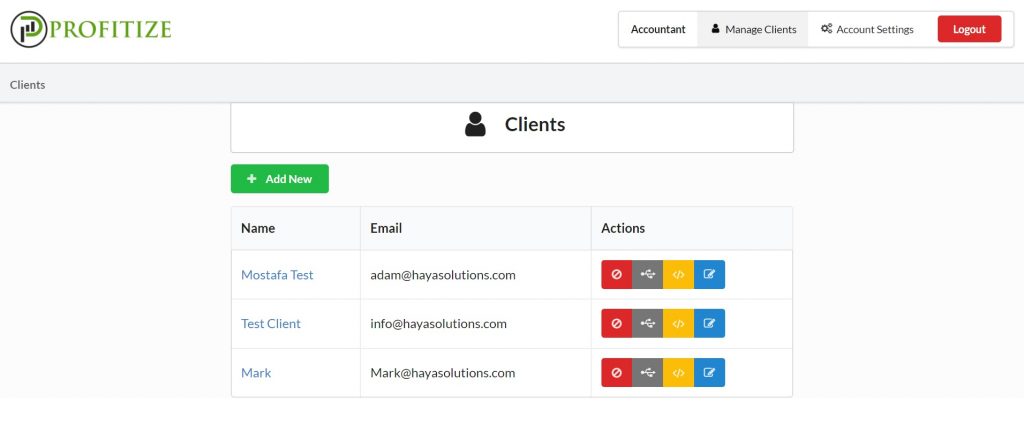Click gray USB icon for Mark

(647, 372)
